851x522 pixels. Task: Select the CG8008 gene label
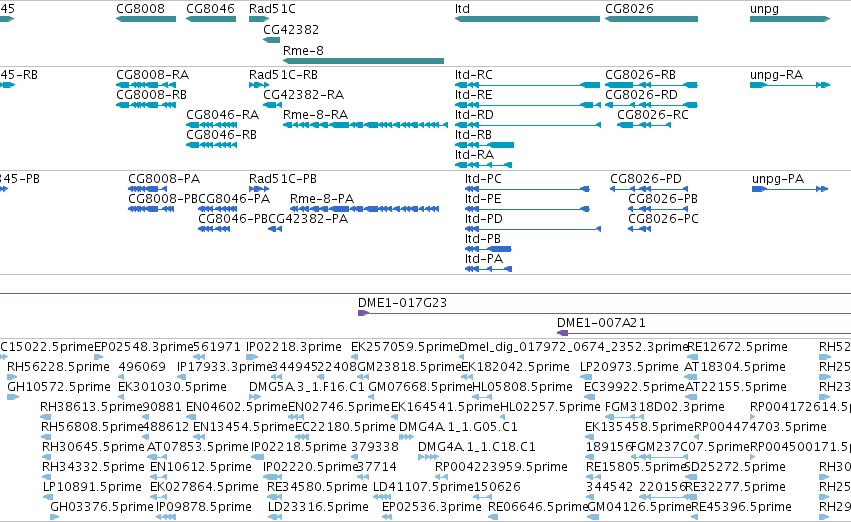141,9
